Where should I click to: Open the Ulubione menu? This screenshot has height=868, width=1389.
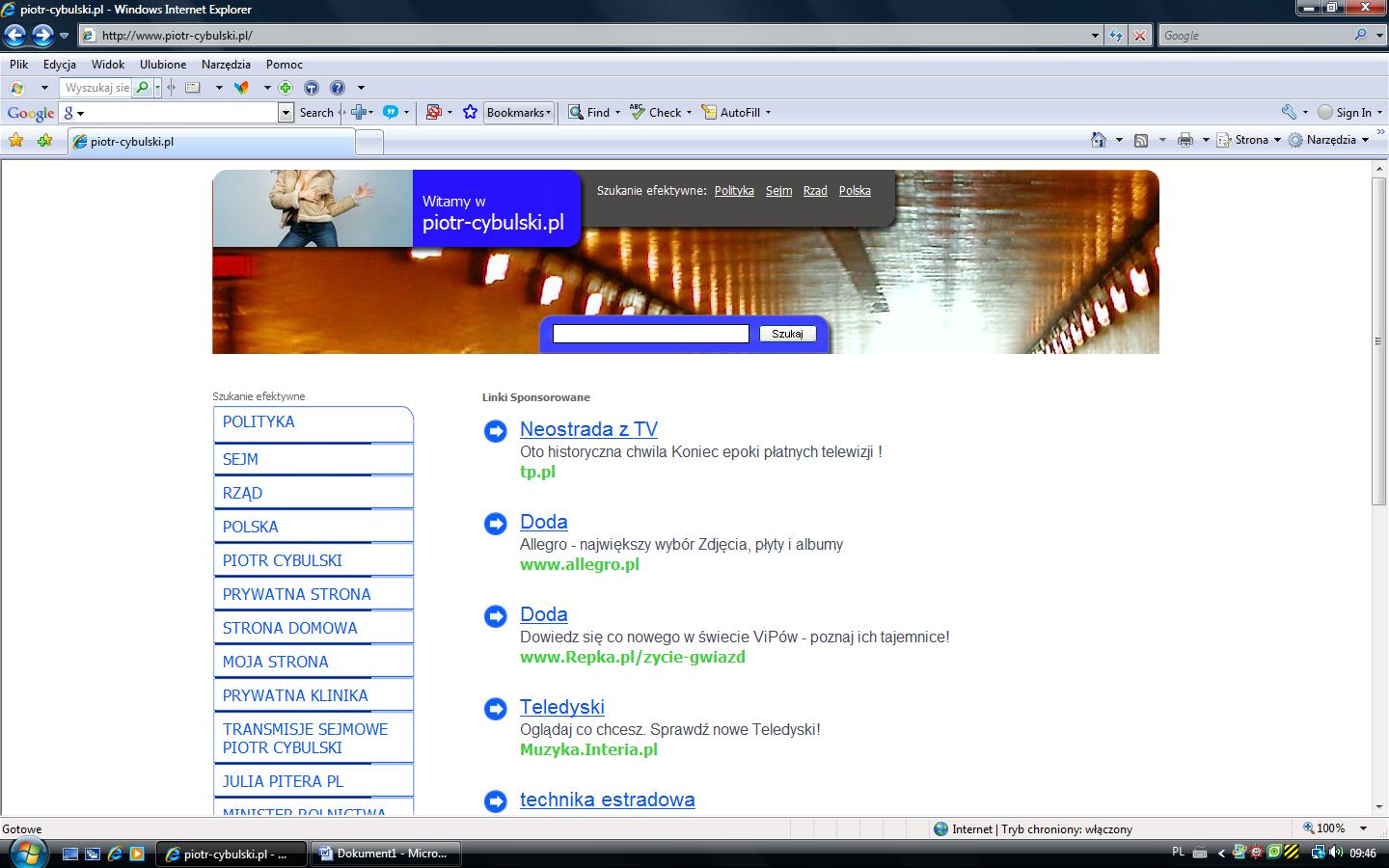pos(163,65)
